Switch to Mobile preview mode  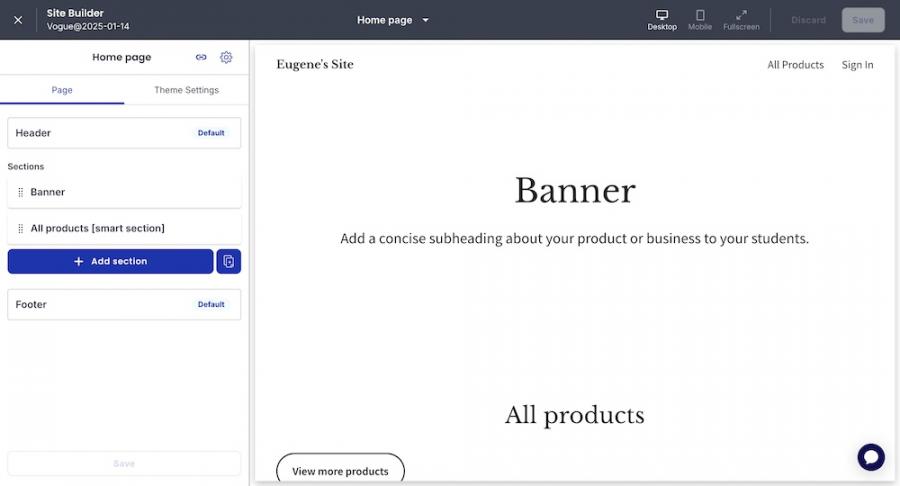tap(700, 20)
